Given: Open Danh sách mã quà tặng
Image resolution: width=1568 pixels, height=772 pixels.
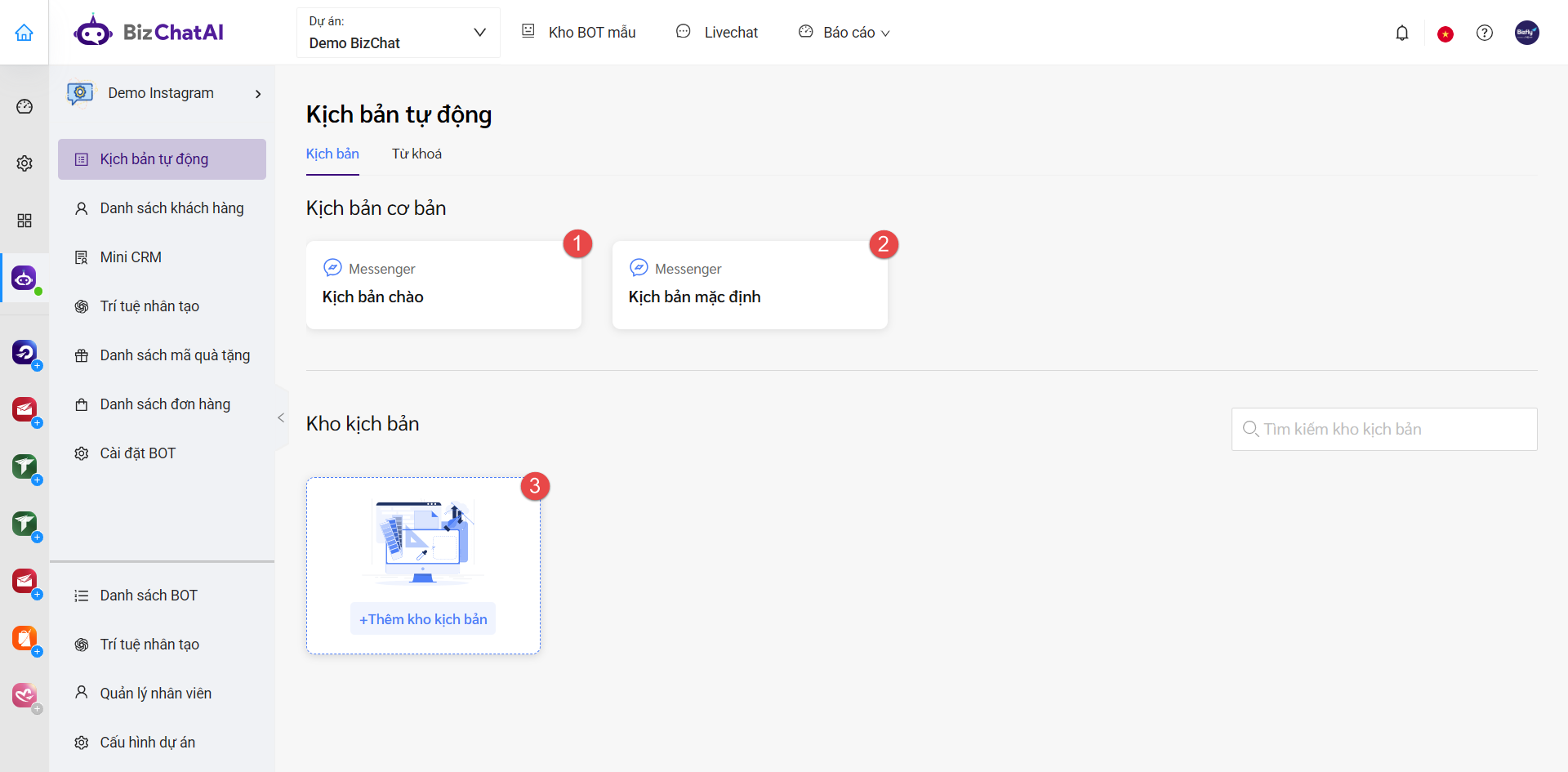Looking at the screenshot, I should (162, 355).
